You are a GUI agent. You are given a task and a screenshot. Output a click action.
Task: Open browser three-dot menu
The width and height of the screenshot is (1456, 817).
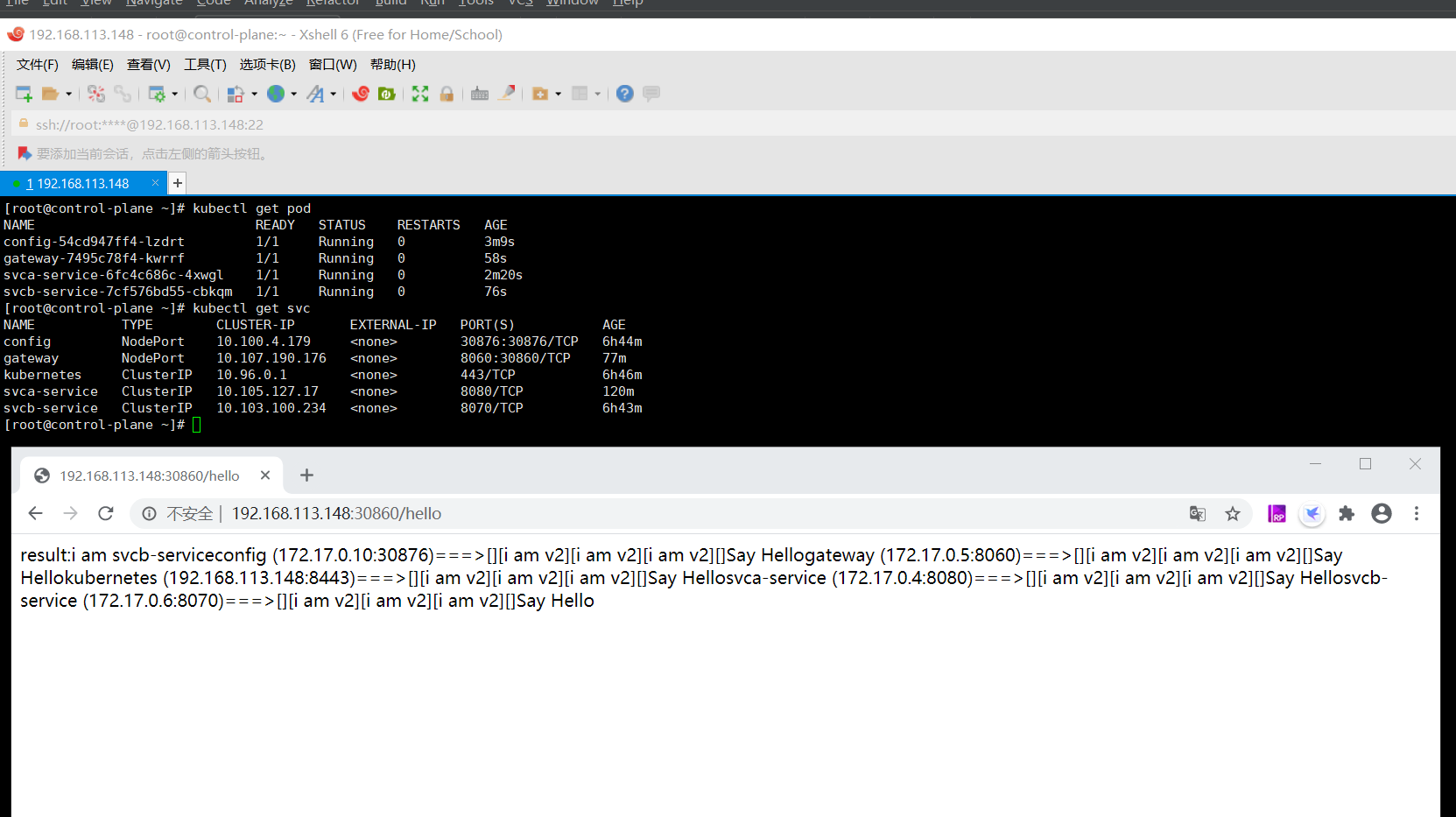pos(1417,514)
